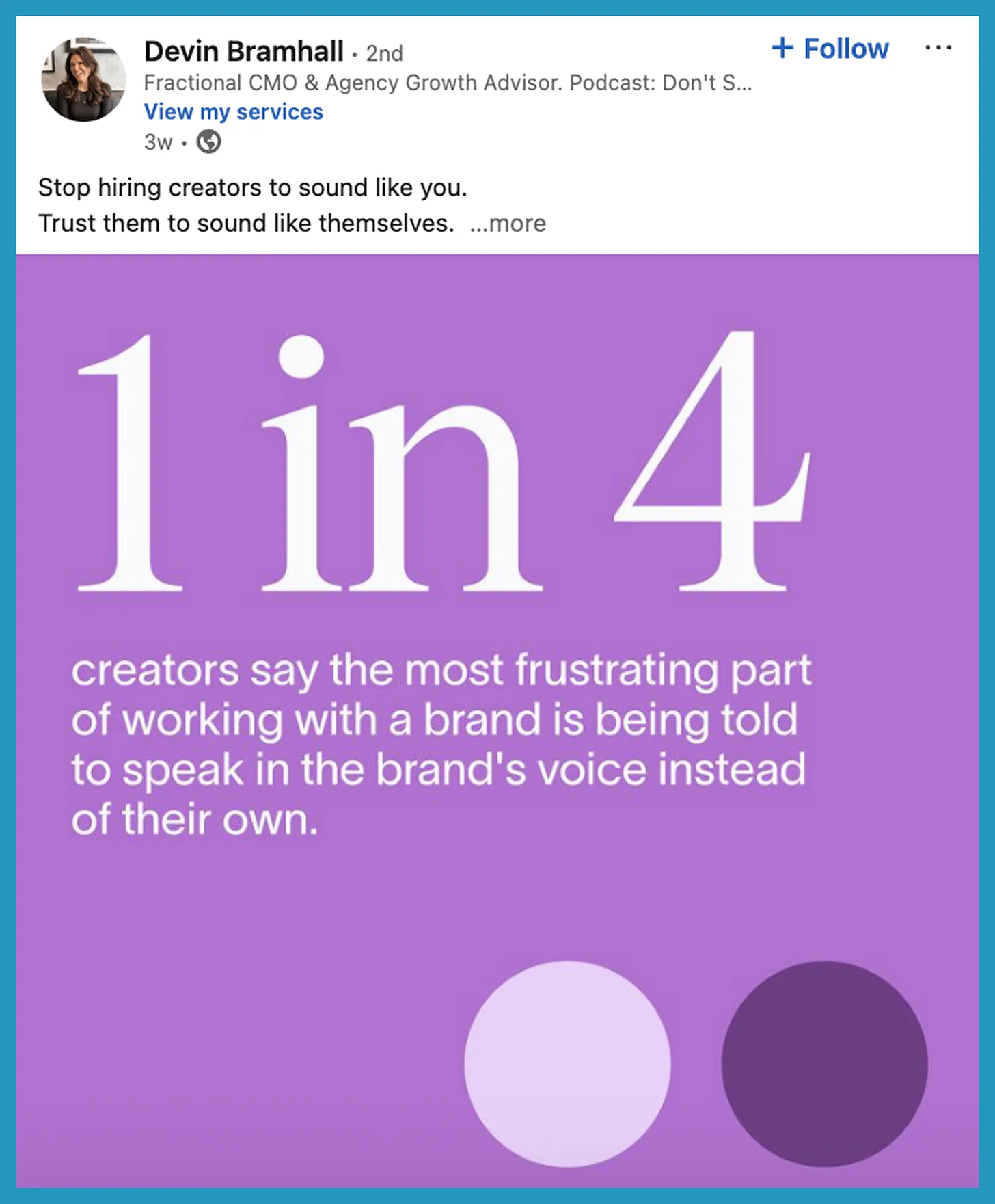Follow Devin Bramhall

tap(830, 48)
